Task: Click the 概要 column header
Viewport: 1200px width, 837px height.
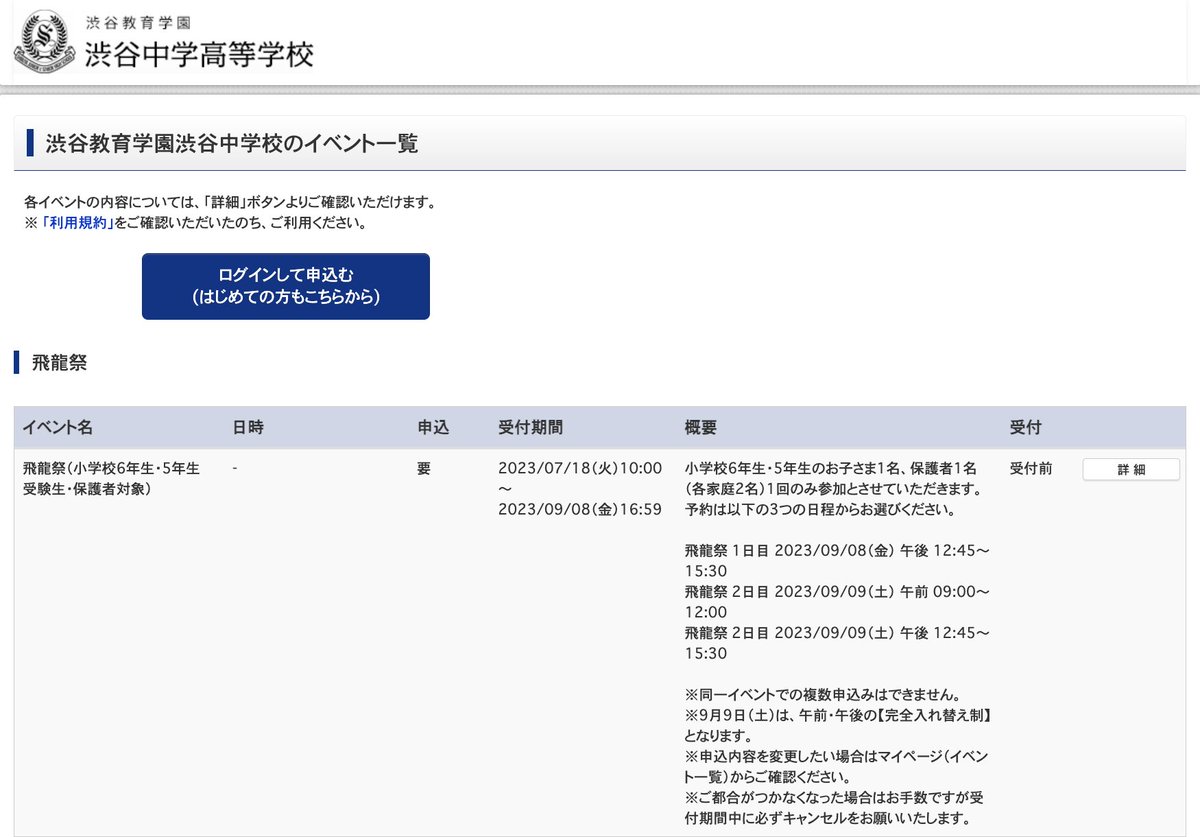Action: click(x=701, y=427)
